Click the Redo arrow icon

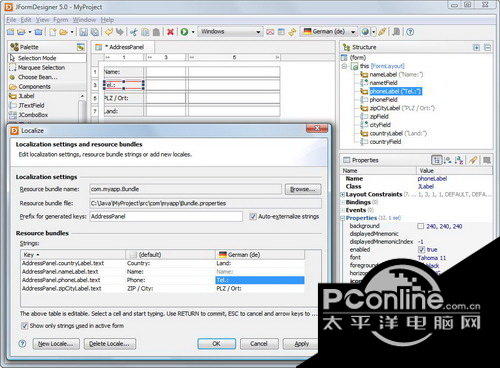tap(119, 32)
